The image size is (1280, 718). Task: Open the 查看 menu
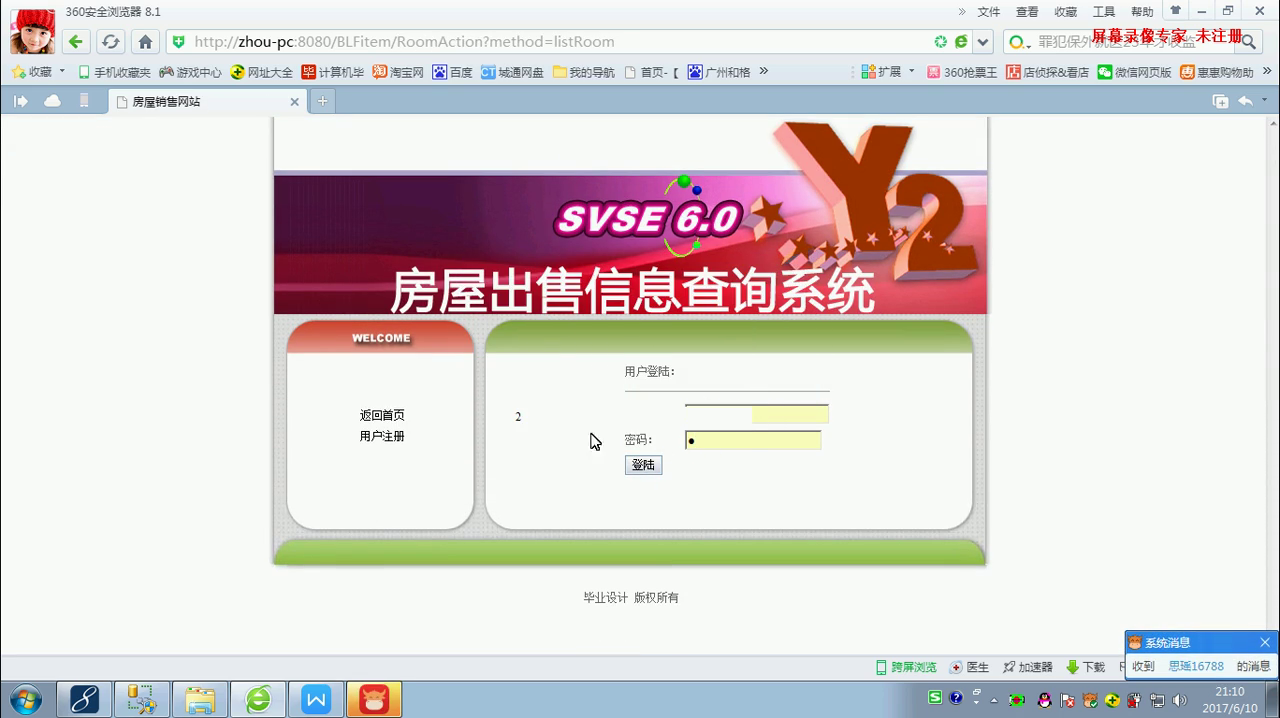pos(1027,12)
